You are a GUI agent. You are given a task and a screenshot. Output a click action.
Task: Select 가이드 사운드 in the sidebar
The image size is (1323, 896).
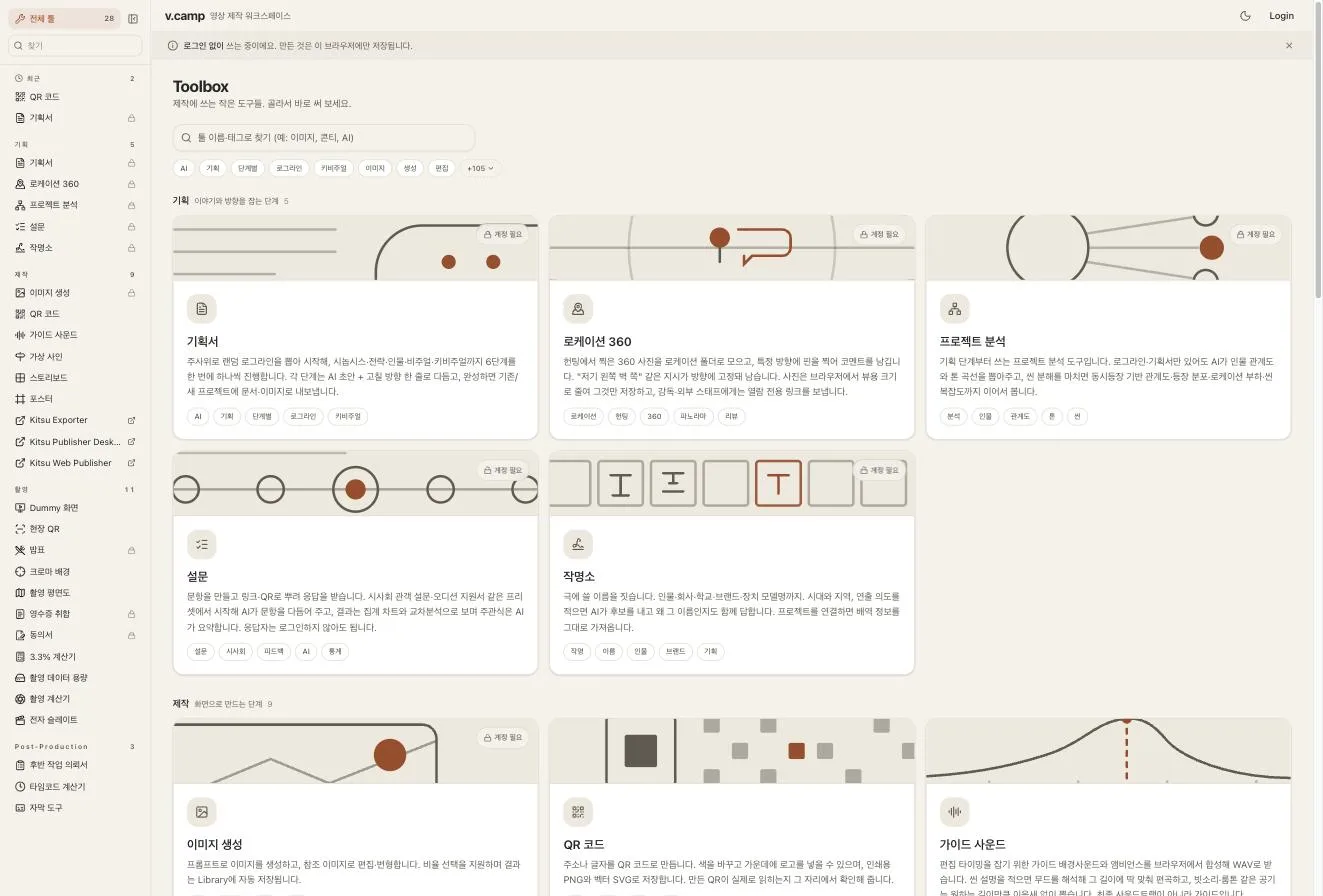pyautogui.click(x=75, y=335)
